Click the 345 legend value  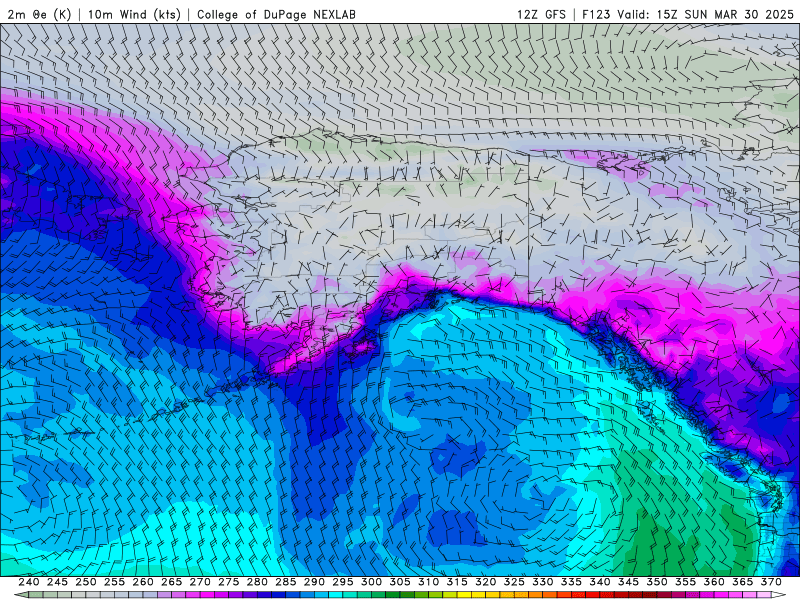(x=629, y=582)
